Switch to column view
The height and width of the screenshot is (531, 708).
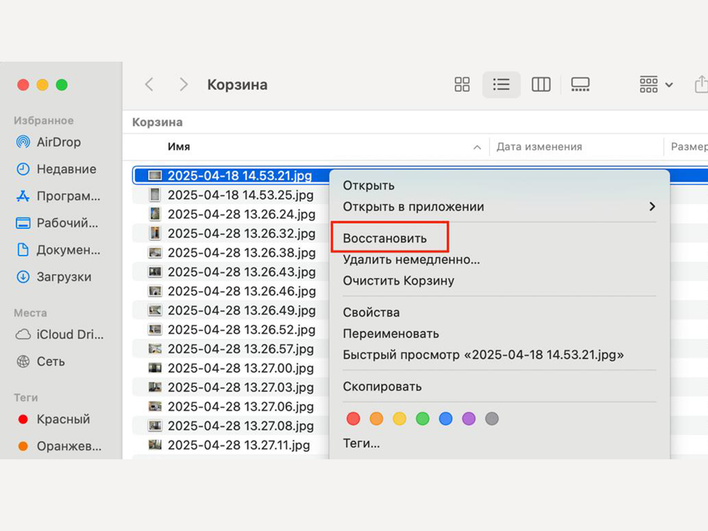tap(540, 84)
